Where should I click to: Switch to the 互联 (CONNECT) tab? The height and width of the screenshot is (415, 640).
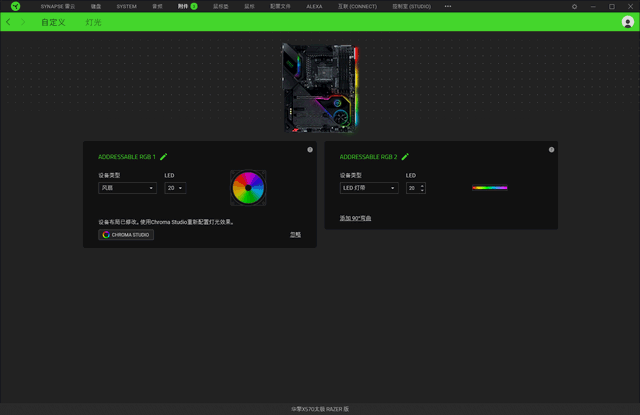point(357,7)
